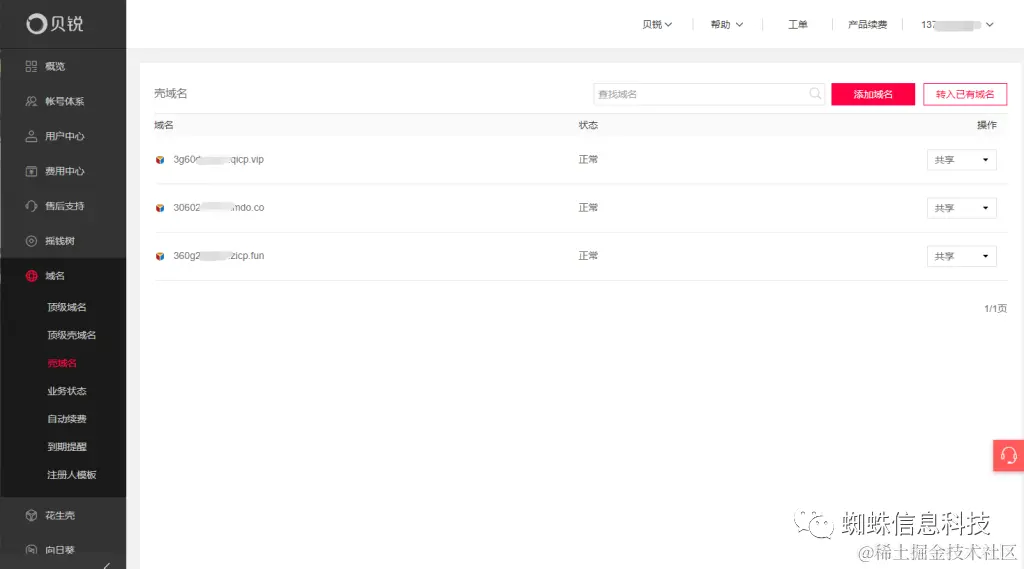This screenshot has width=1024, height=569.
Task: Open 用户中心 user center sidebar item
Action: point(64,136)
